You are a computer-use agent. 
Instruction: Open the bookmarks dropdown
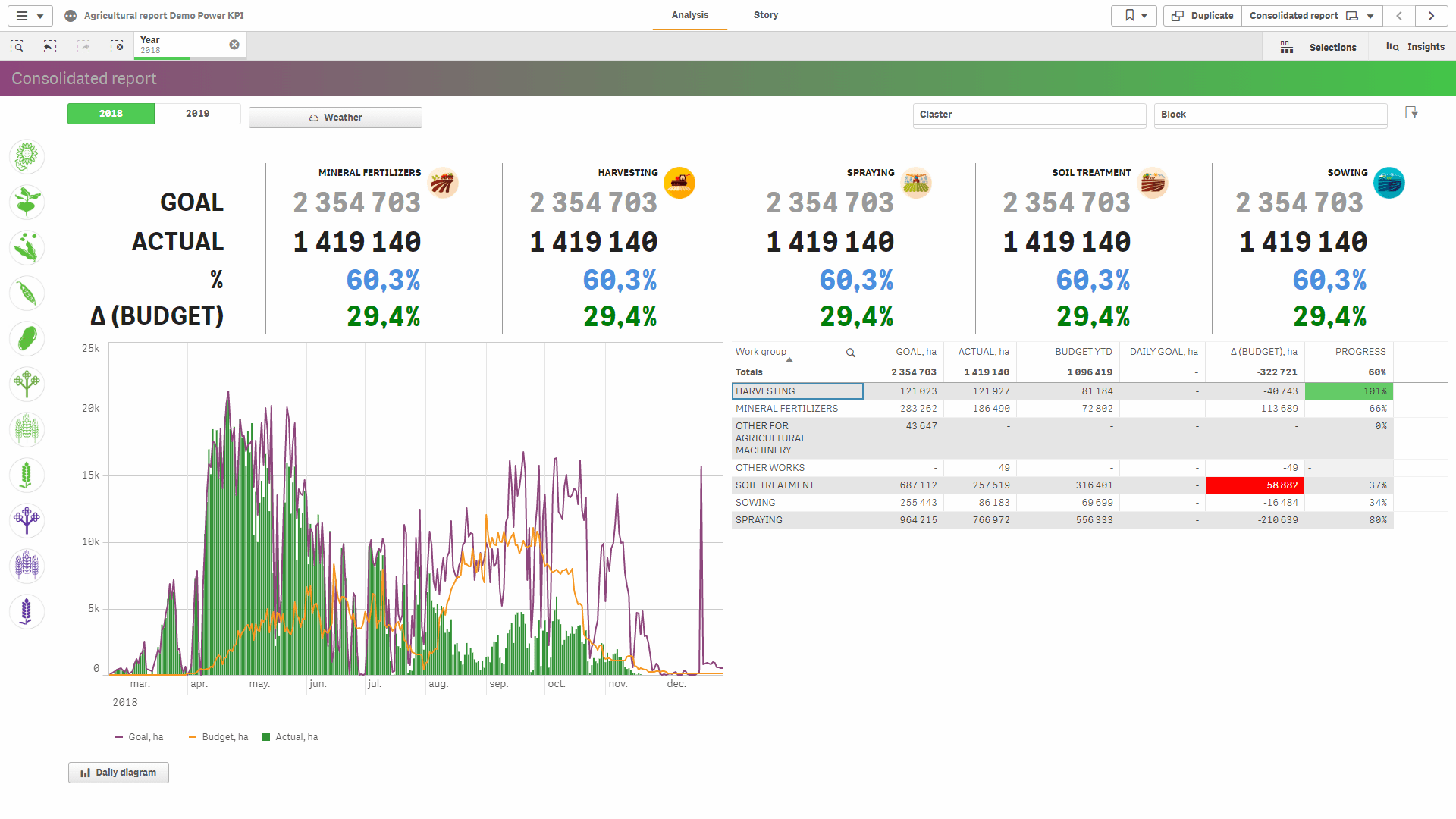click(x=1134, y=15)
